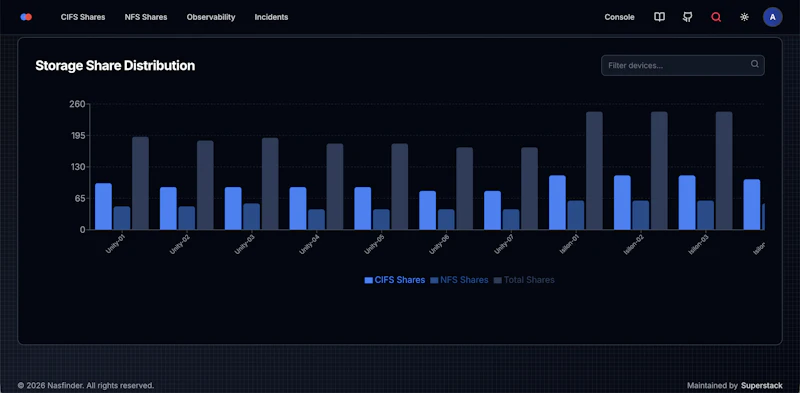Screen dimensions: 800x393
Task: Toggle CIFS Shares legend entry
Action: 394,280
